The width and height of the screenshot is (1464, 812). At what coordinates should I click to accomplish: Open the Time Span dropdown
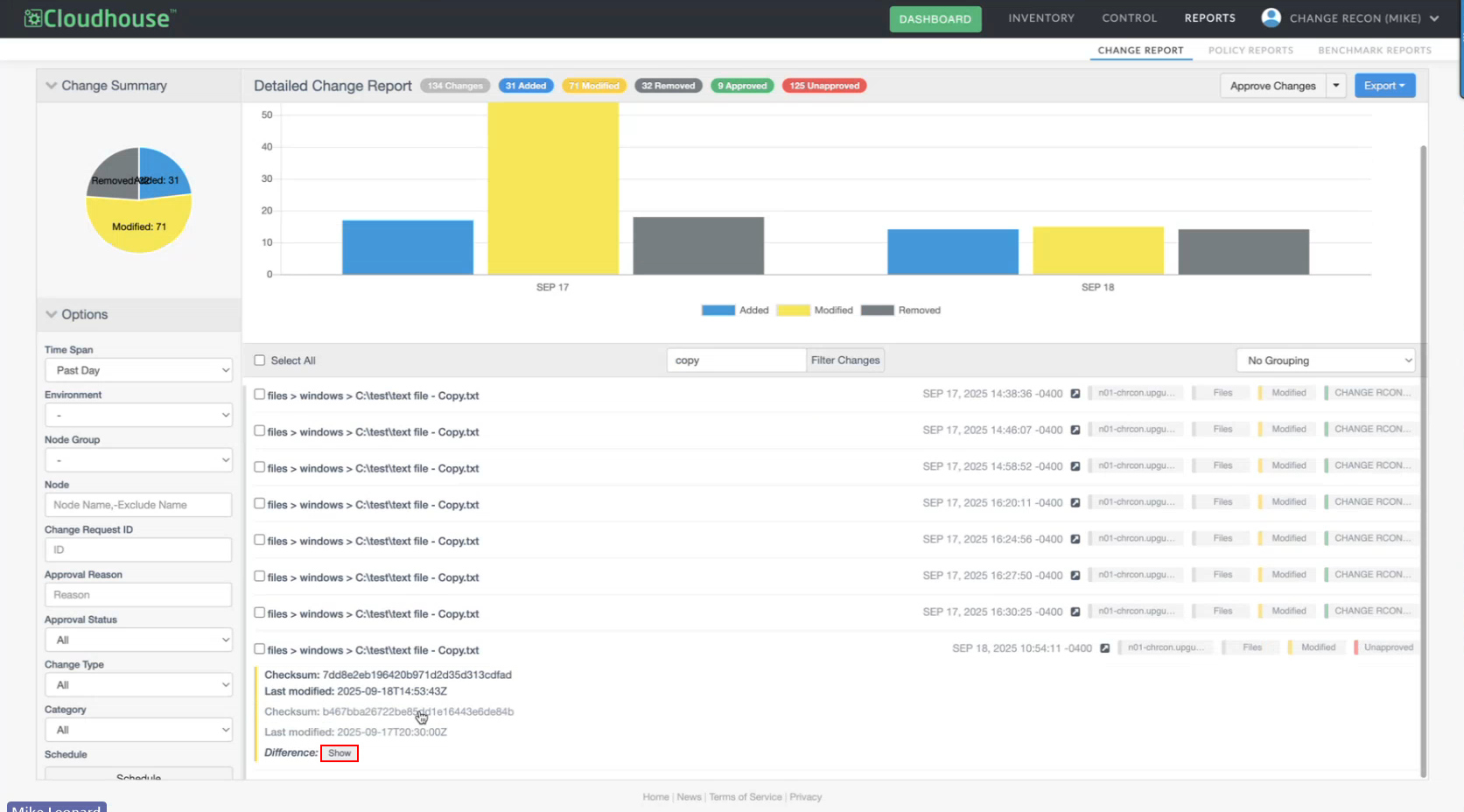(138, 370)
